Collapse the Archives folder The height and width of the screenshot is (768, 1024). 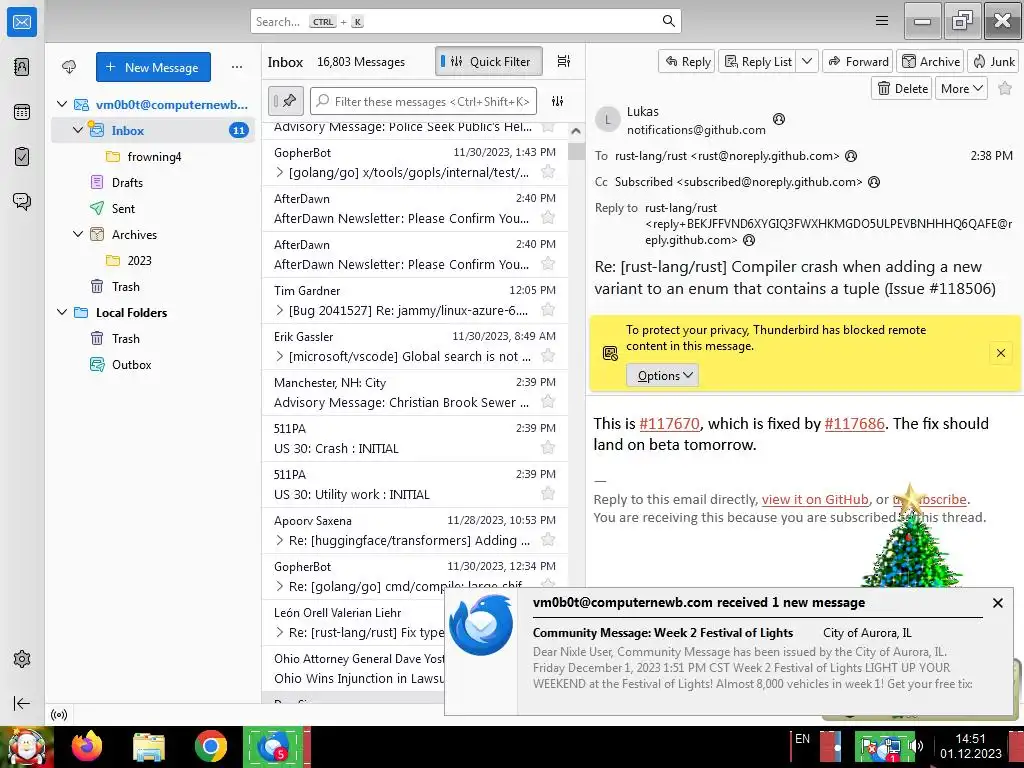78,234
